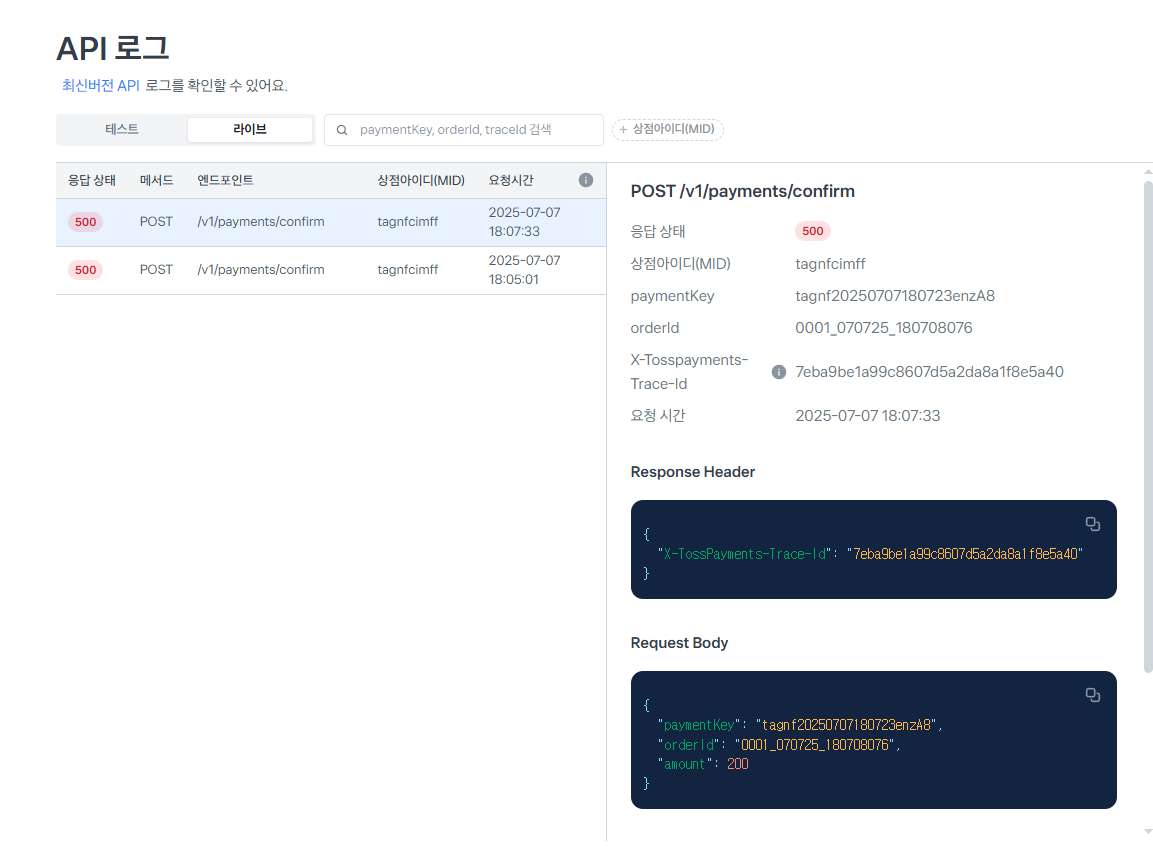The width and height of the screenshot is (1153, 849).
Task: Click the detail 요청 시간 value 2025-07-07 18:07:33
Action: click(868, 416)
